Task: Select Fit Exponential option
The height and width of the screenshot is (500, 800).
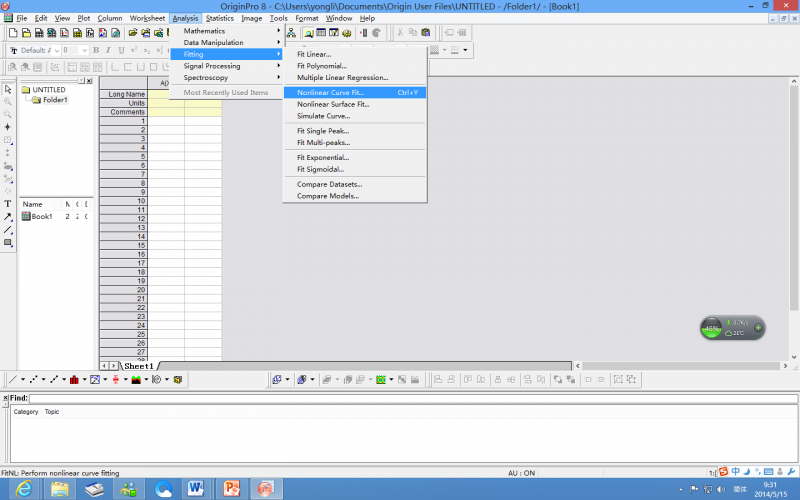Action: tap(355, 158)
